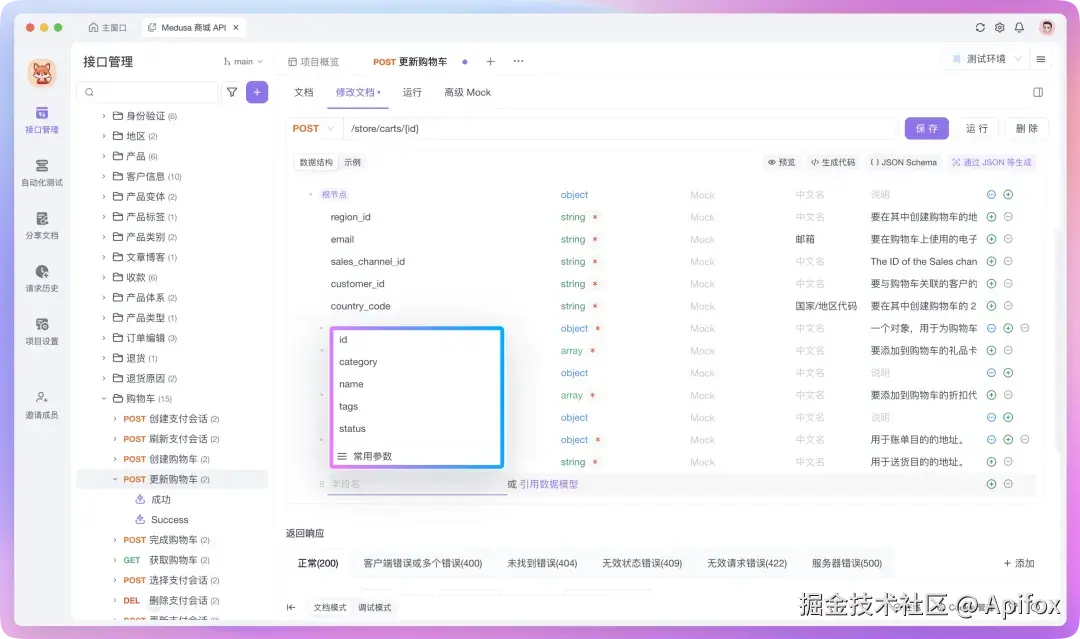The image size is (1080, 639).
Task: Click the sidebar search input field
Action: (x=150, y=91)
